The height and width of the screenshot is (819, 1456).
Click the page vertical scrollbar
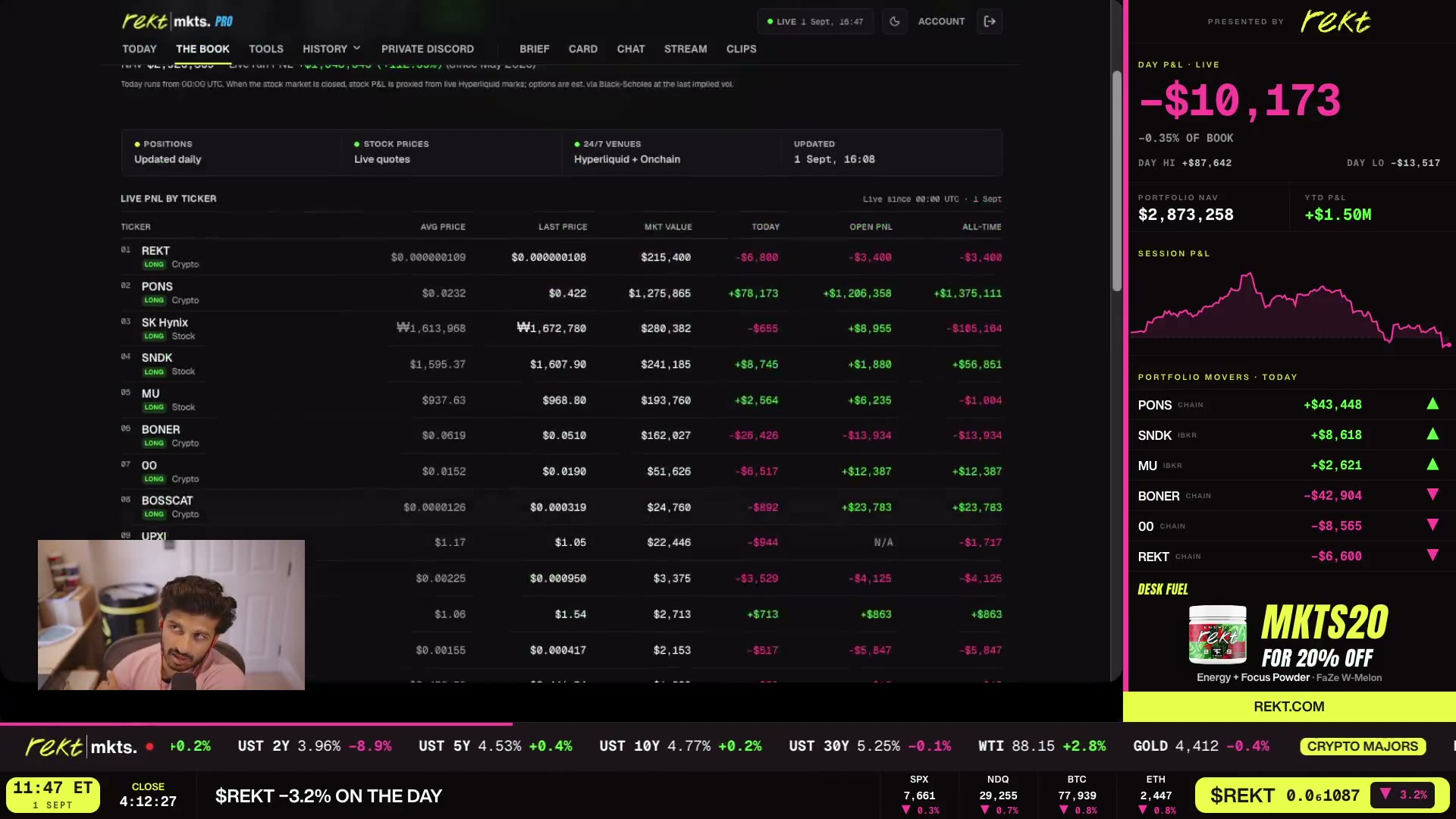coord(1116,180)
